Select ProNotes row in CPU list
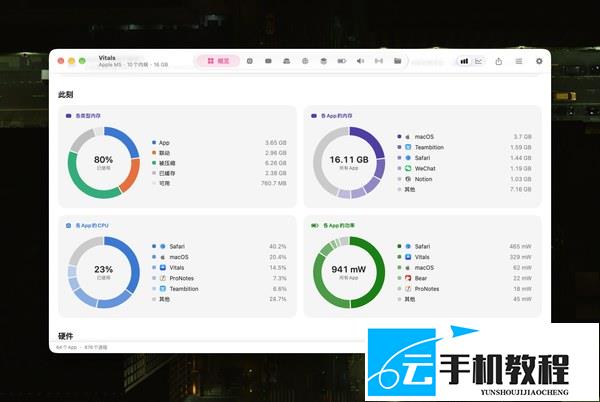This screenshot has height=402, width=600. tap(219, 278)
